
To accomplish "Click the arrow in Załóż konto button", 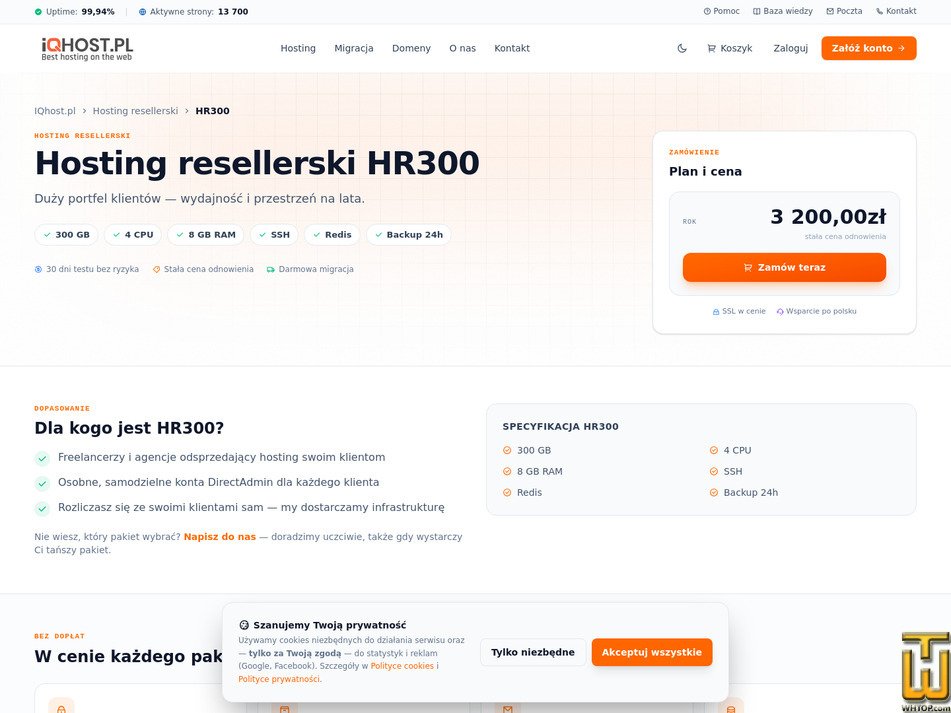I will [x=901, y=49].
